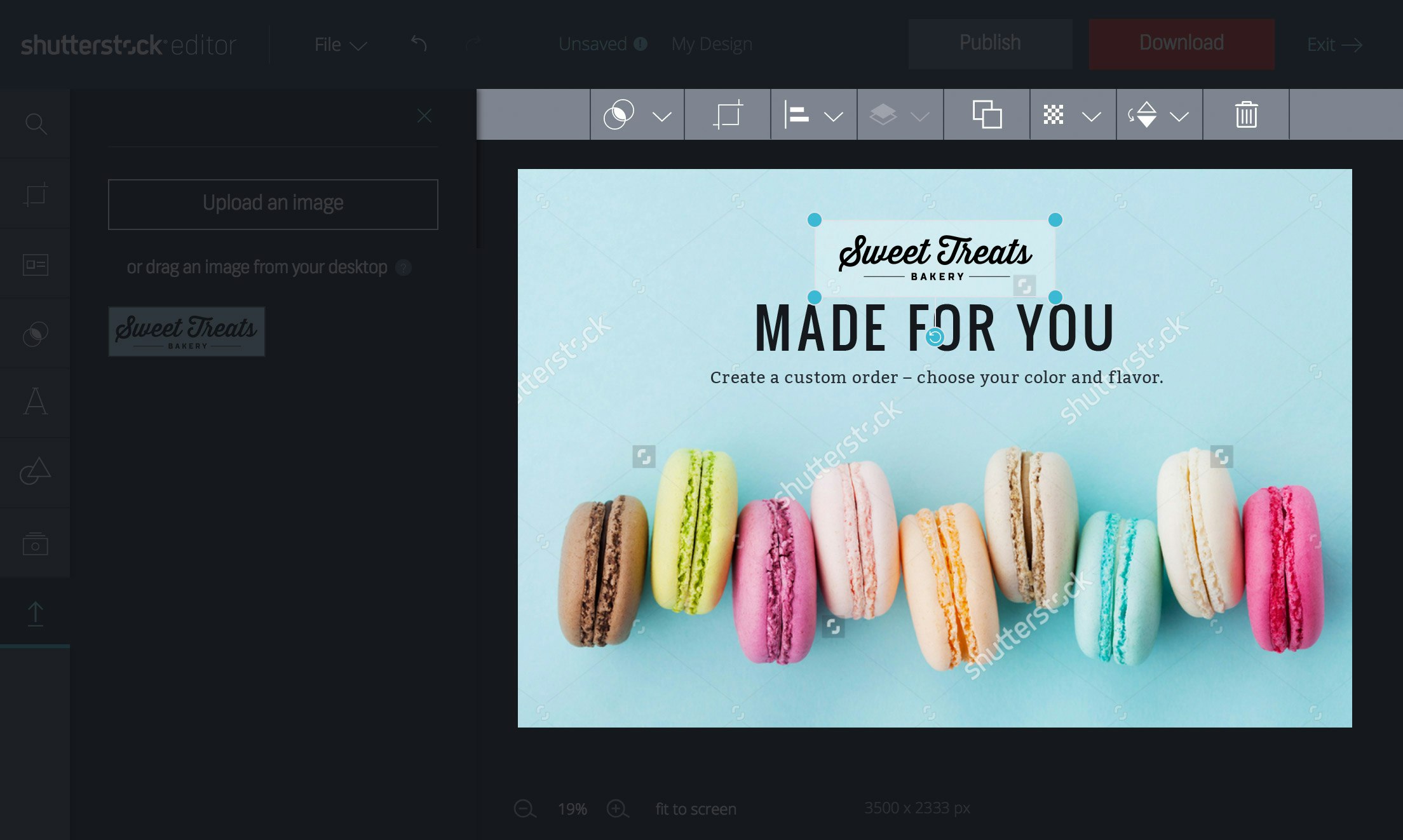Delete the selected element with the trash icon

pyautogui.click(x=1246, y=115)
